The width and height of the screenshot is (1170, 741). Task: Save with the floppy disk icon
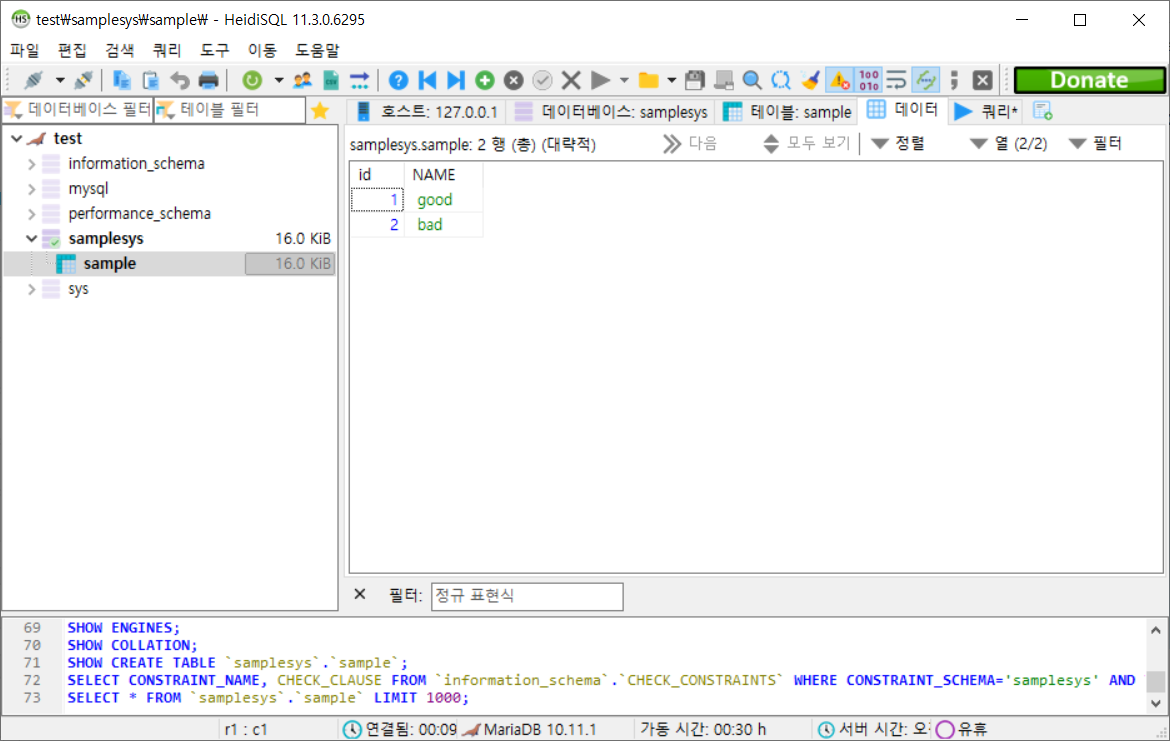pyautogui.click(x=695, y=80)
